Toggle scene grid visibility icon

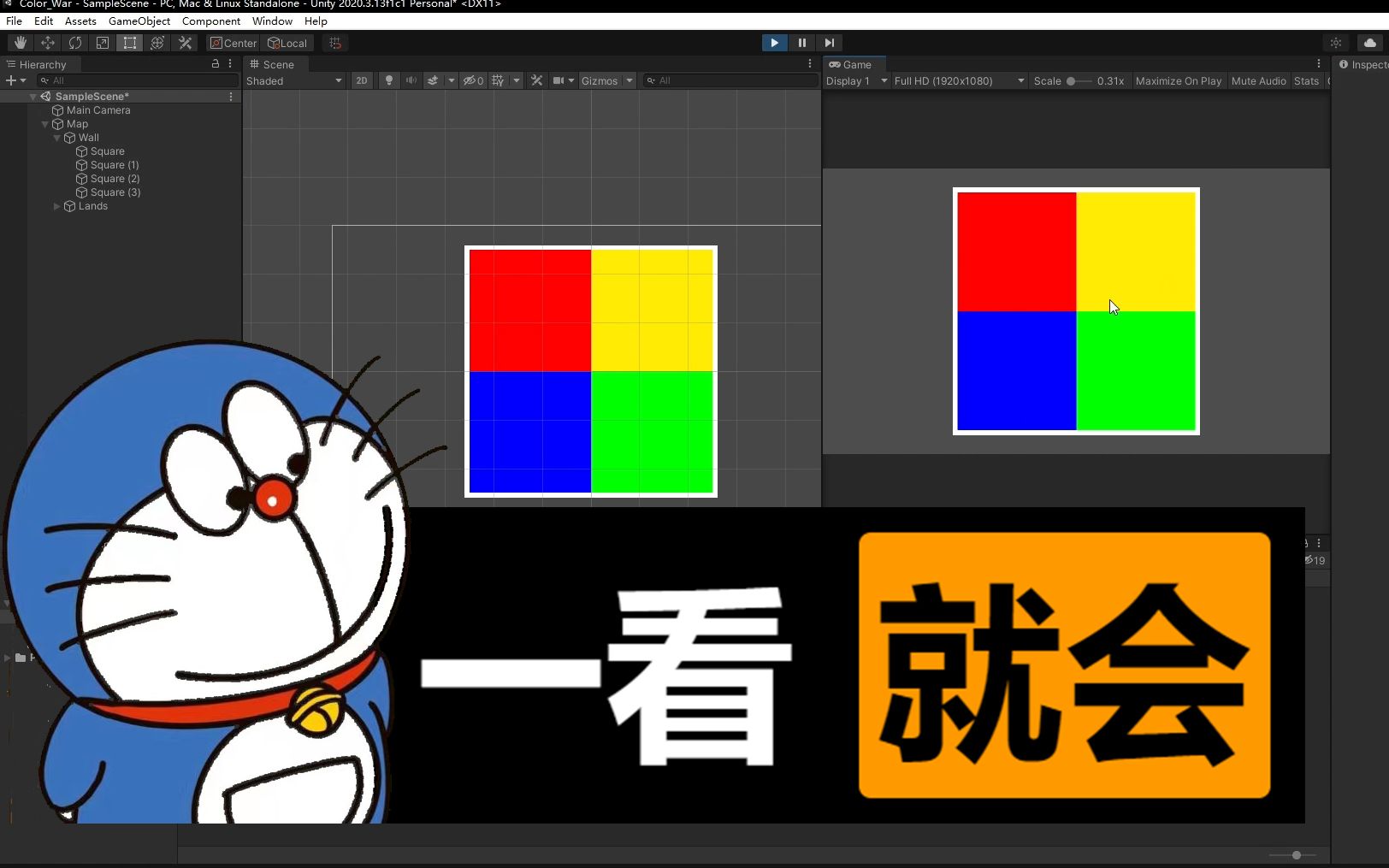[499, 80]
